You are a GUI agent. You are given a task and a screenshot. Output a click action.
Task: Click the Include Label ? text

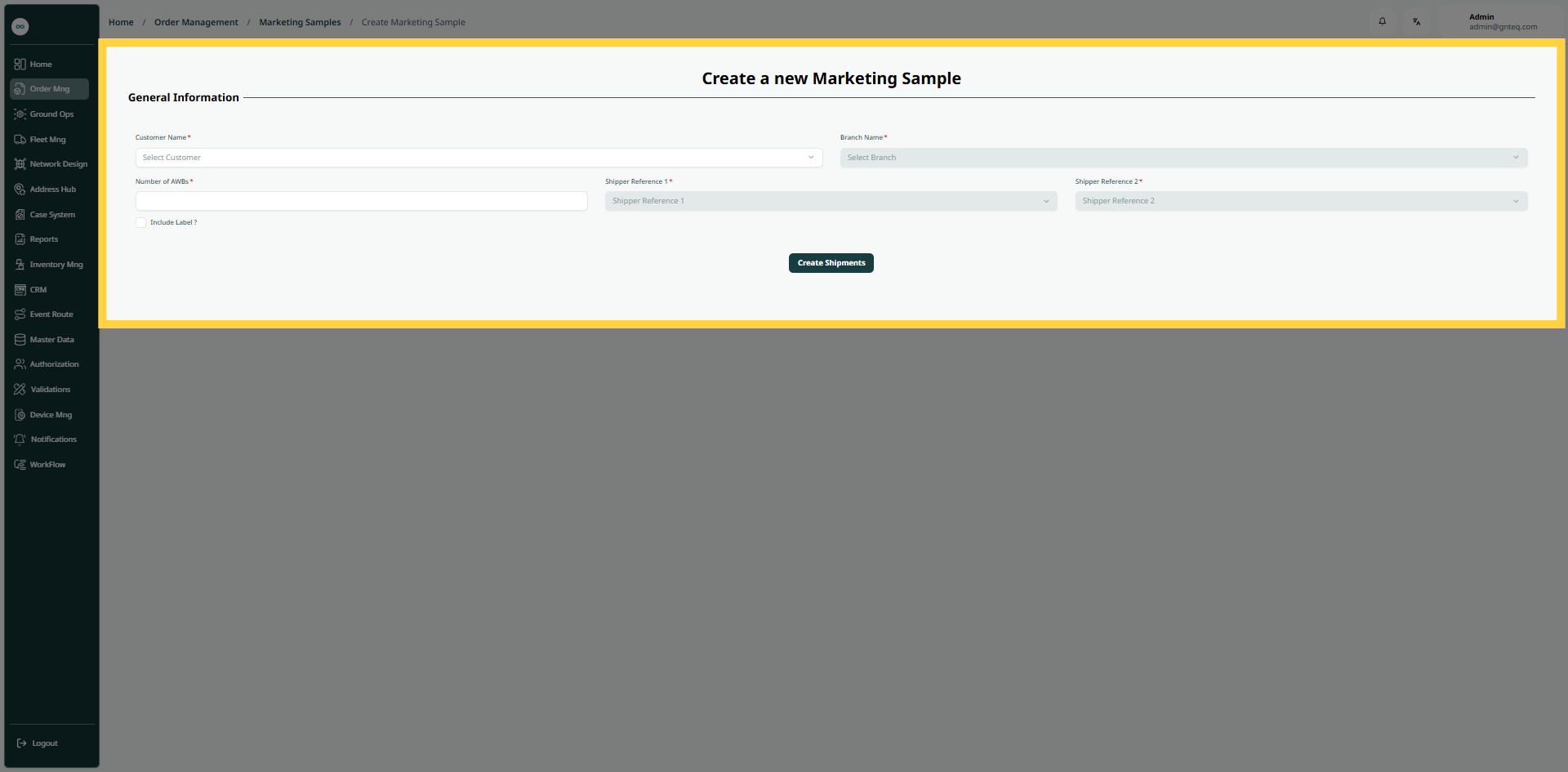click(173, 222)
